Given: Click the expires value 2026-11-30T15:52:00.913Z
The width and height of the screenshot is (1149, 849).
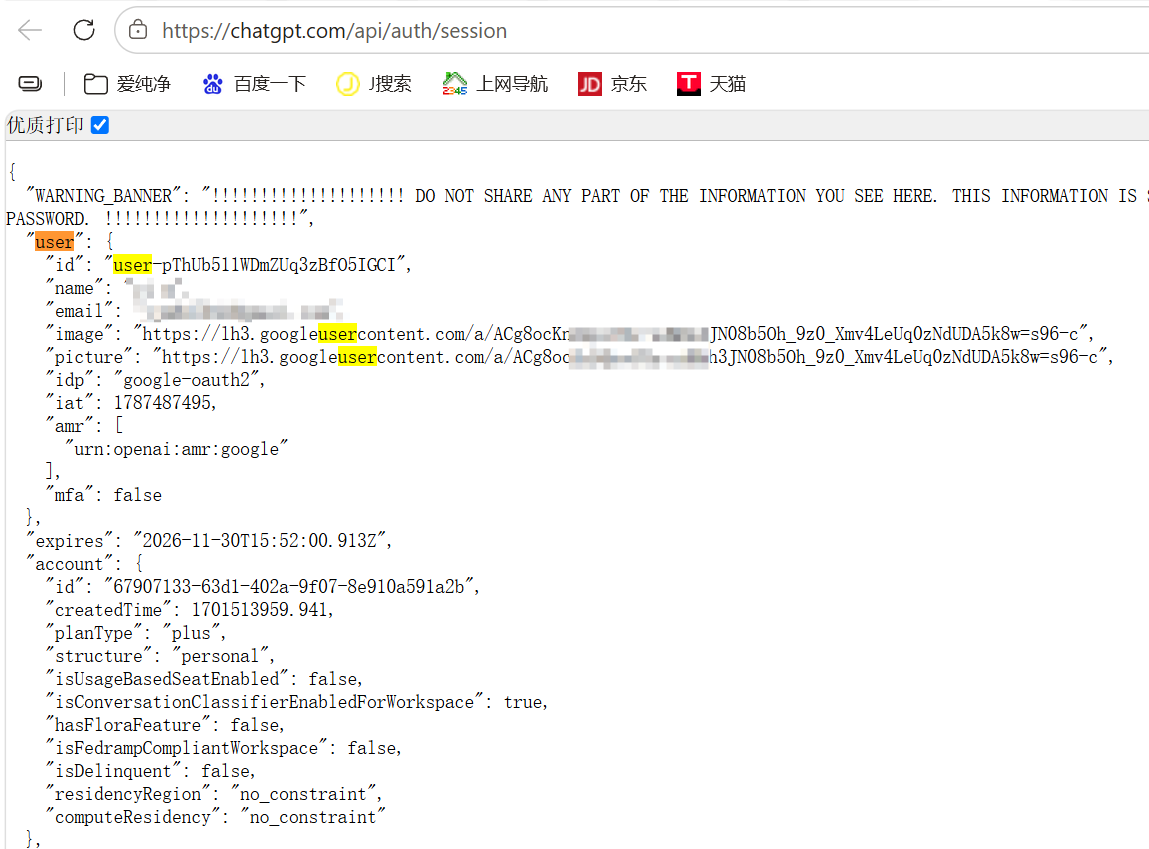Looking at the screenshot, I should (x=259, y=541).
